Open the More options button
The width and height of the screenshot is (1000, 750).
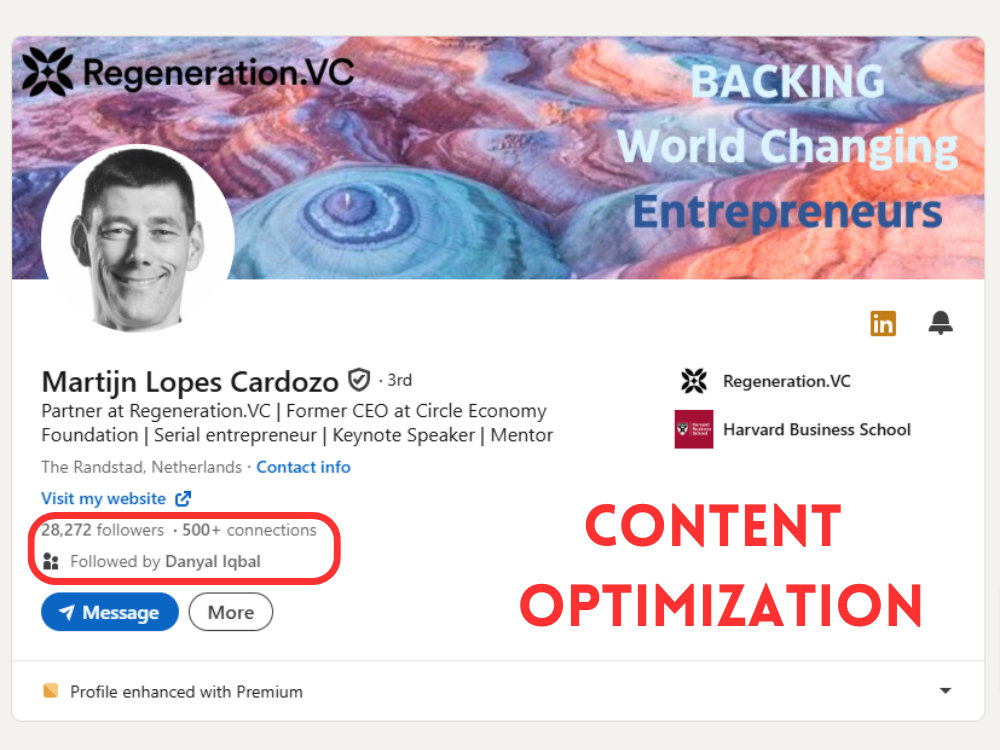[x=231, y=612]
